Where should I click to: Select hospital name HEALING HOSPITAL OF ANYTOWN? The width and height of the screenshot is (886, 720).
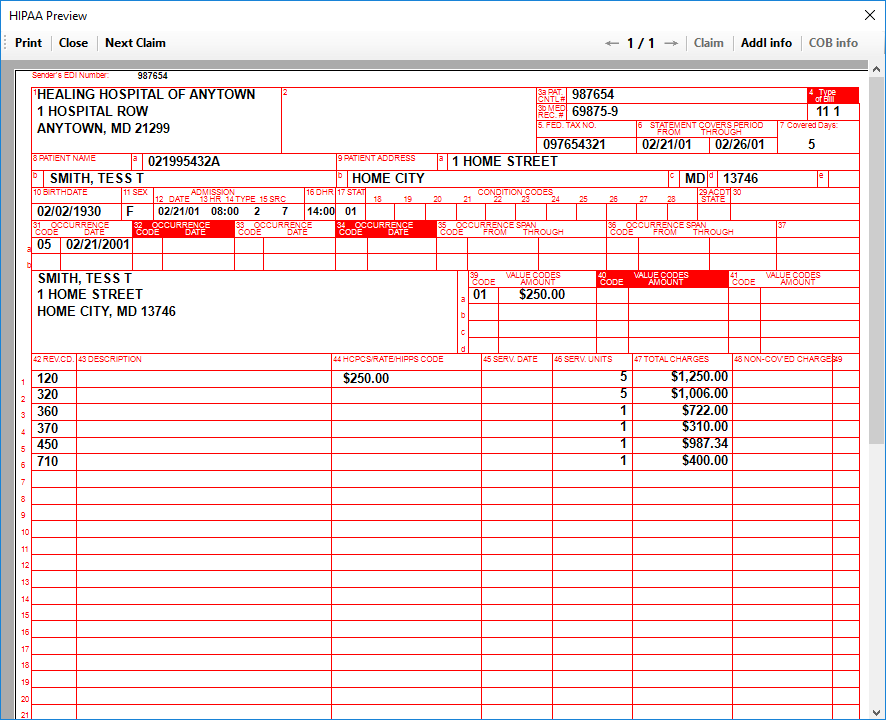[146, 94]
